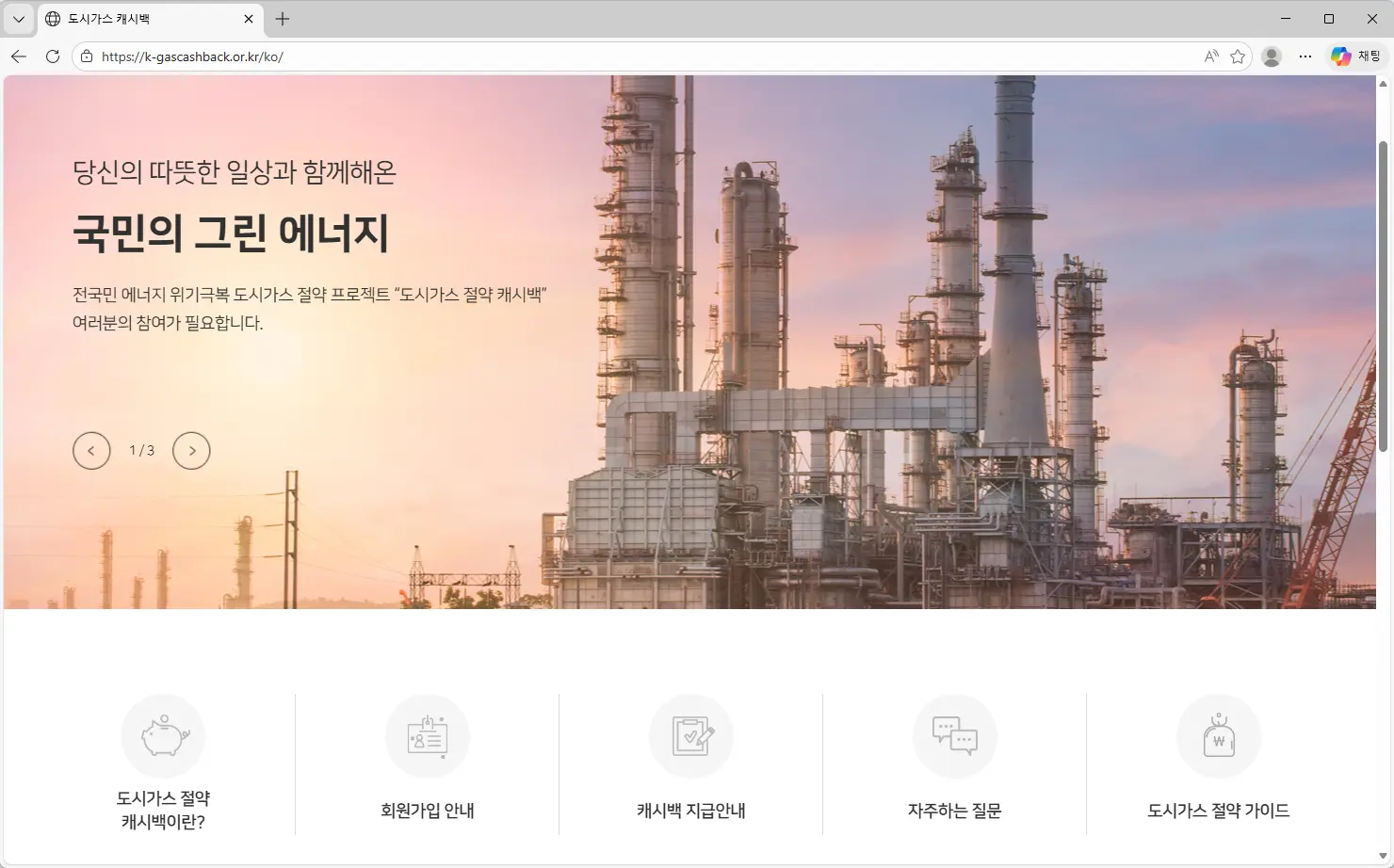Open the browser profile account icon

click(x=1271, y=56)
